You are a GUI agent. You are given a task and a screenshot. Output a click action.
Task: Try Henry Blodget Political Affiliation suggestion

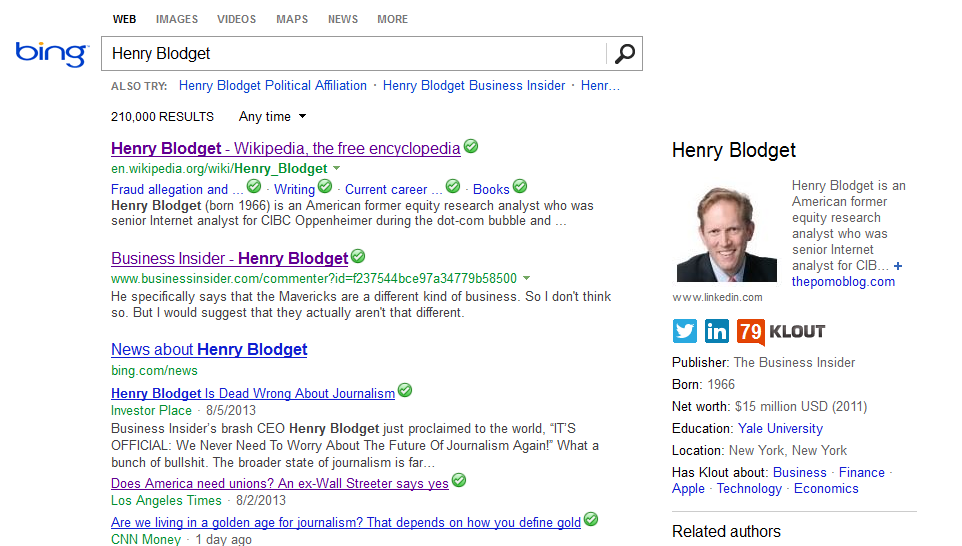pos(273,86)
